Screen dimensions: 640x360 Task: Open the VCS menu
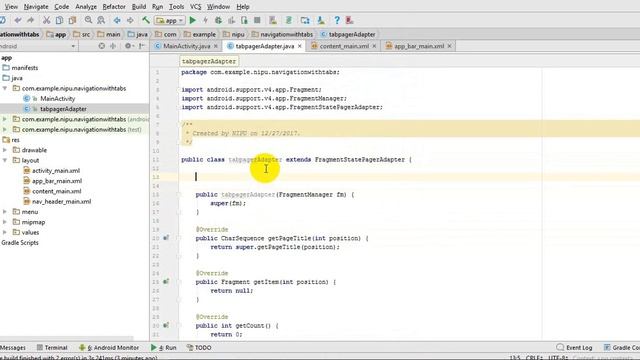point(196,7)
